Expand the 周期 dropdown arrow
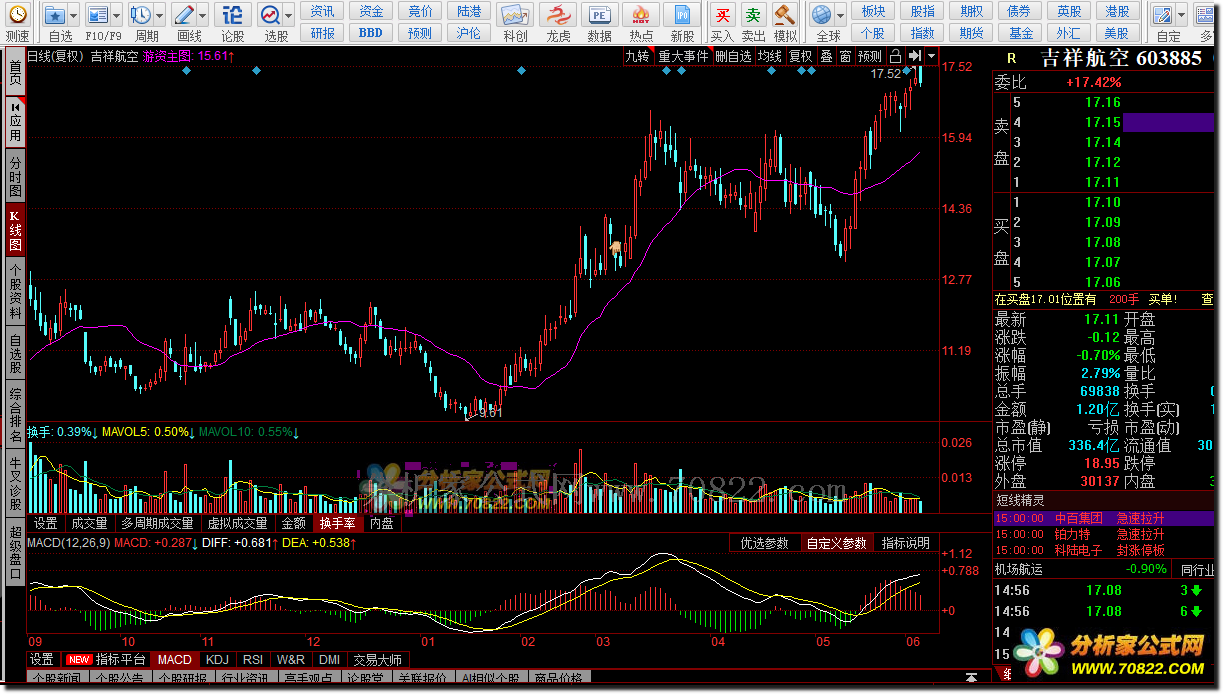 point(161,16)
